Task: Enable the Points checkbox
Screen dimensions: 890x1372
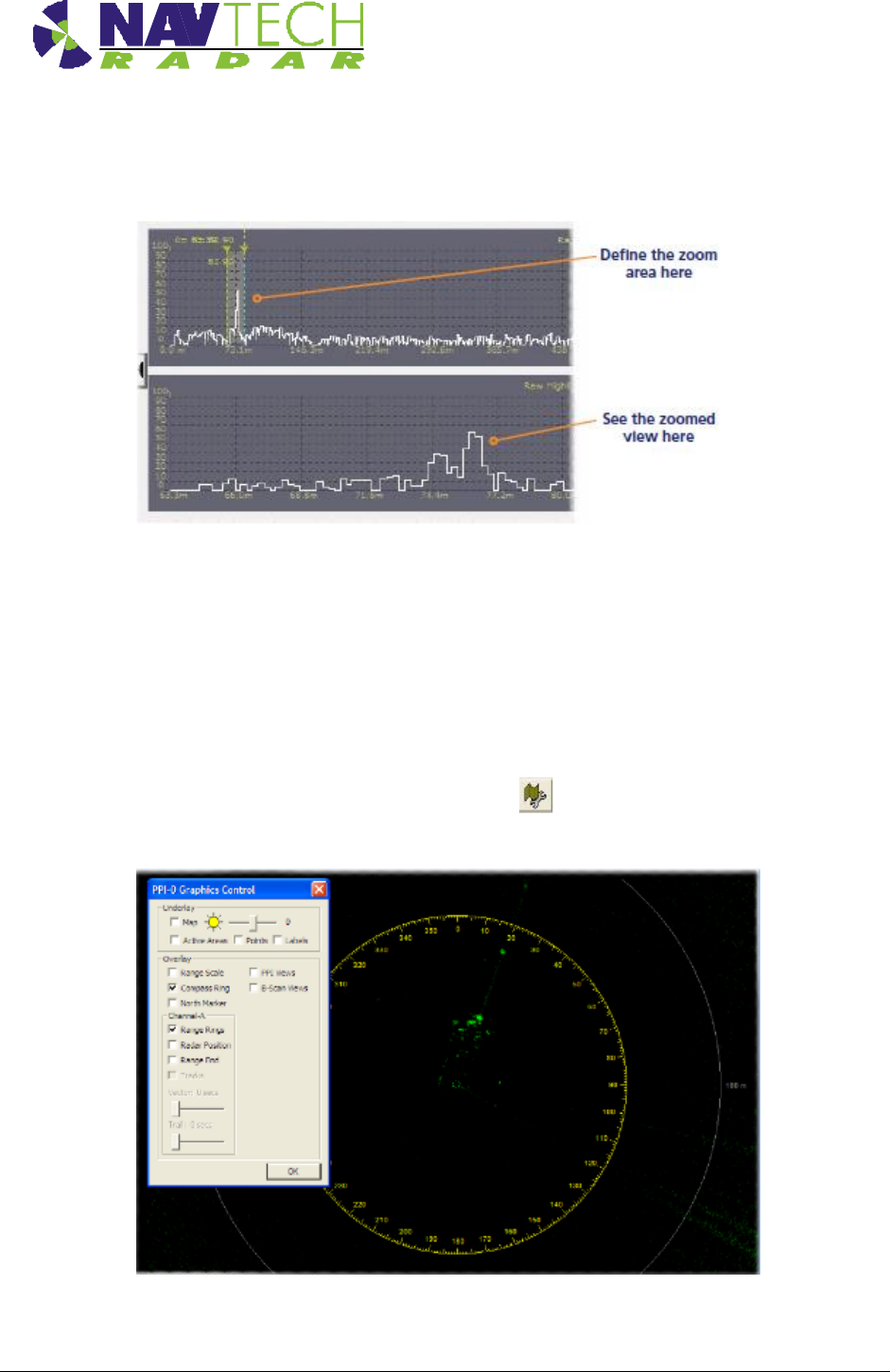Action: click(239, 940)
